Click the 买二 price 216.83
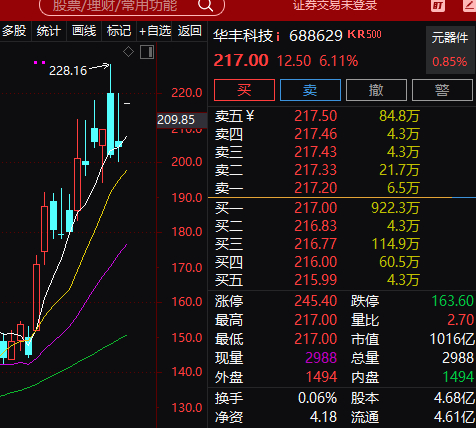Viewport: 476px width, 428px height. (x=316, y=226)
